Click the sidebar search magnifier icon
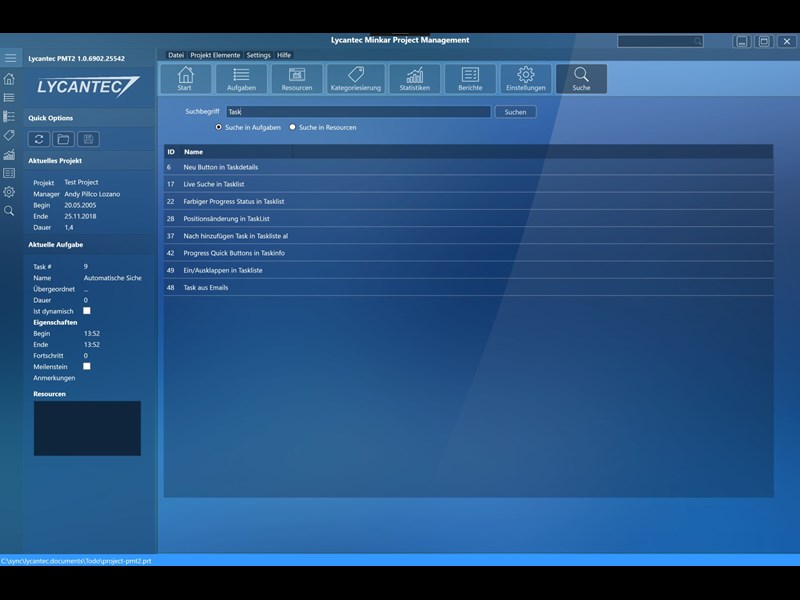The width and height of the screenshot is (800, 600). coord(9,211)
